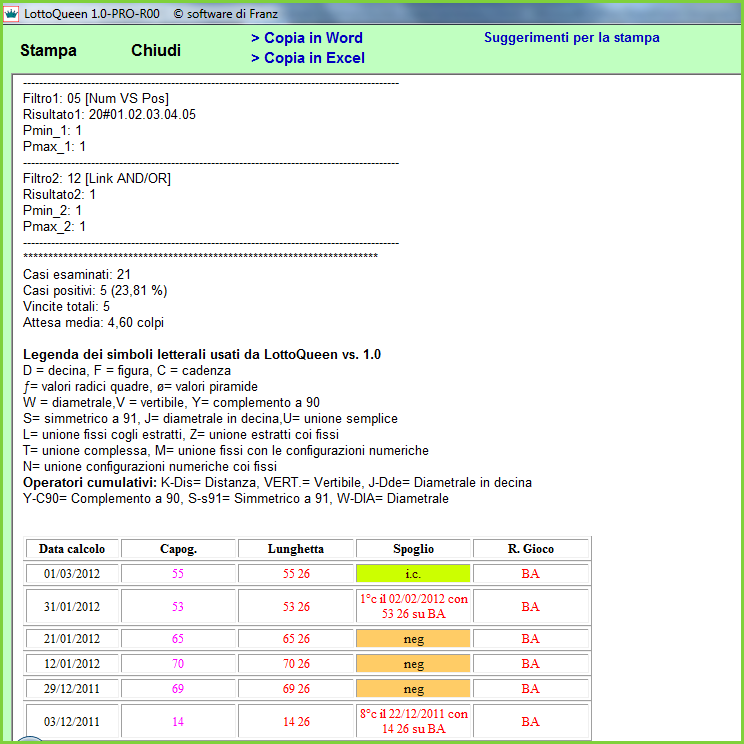This screenshot has height=744, width=744.
Task: Click the Filtro2: 12 [Link AND/OR] line
Action: point(97,178)
